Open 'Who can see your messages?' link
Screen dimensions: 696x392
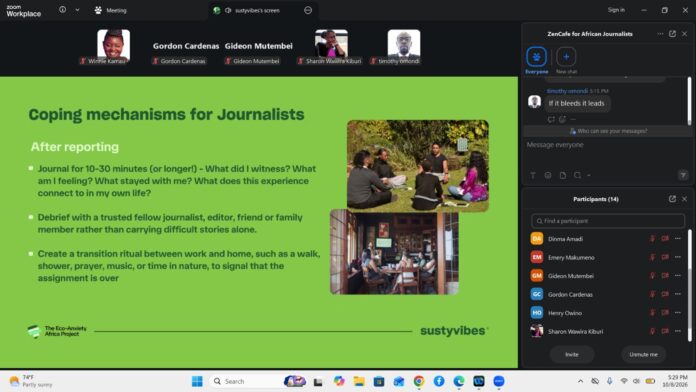tap(608, 131)
